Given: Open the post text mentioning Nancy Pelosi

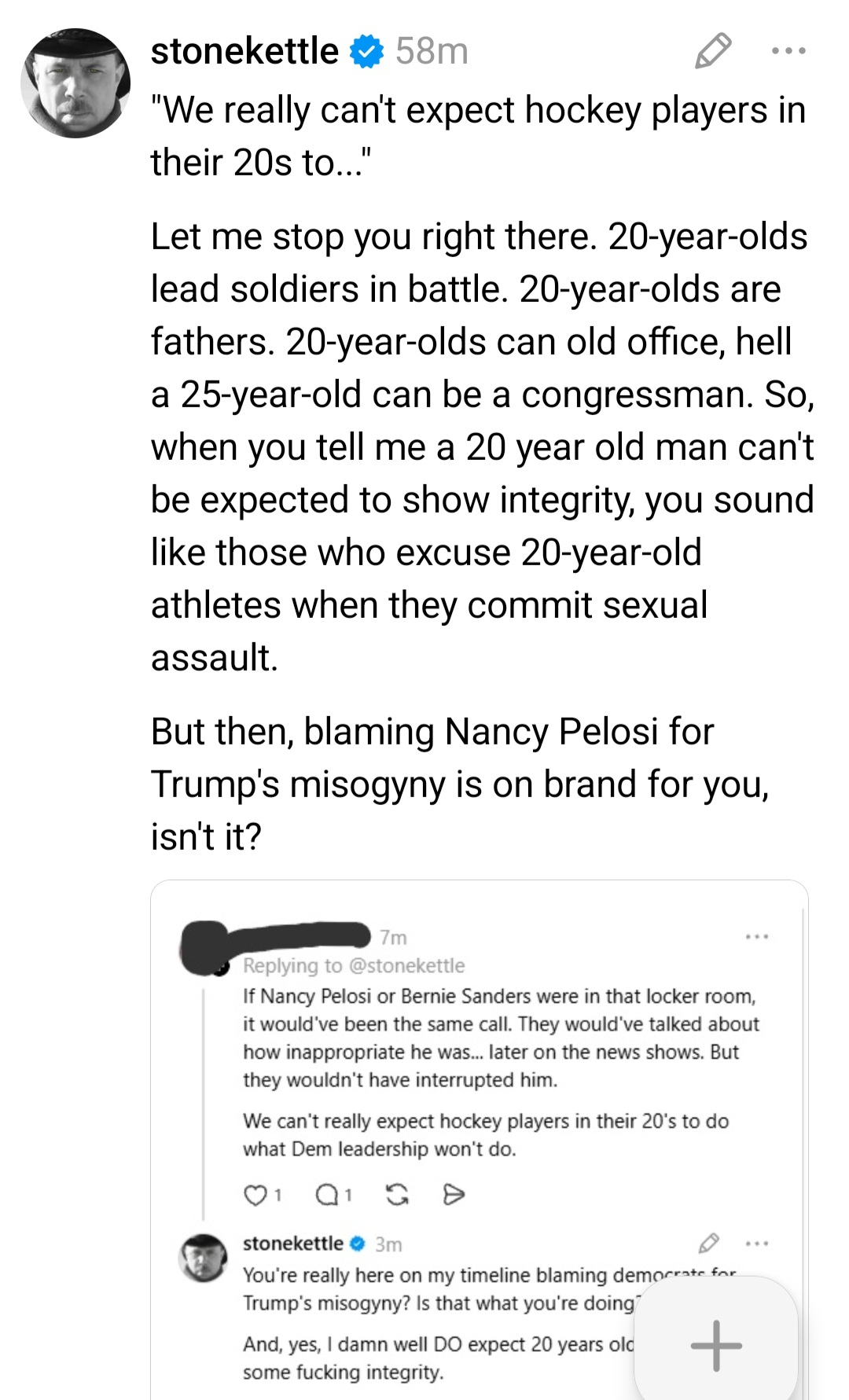Looking at the screenshot, I should tap(460, 783).
